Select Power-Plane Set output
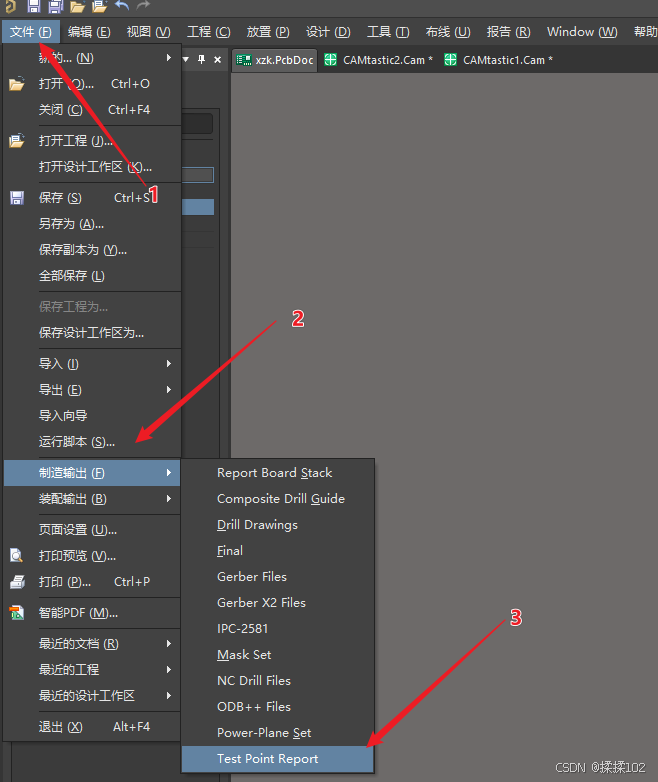658x782 pixels. click(x=277, y=733)
